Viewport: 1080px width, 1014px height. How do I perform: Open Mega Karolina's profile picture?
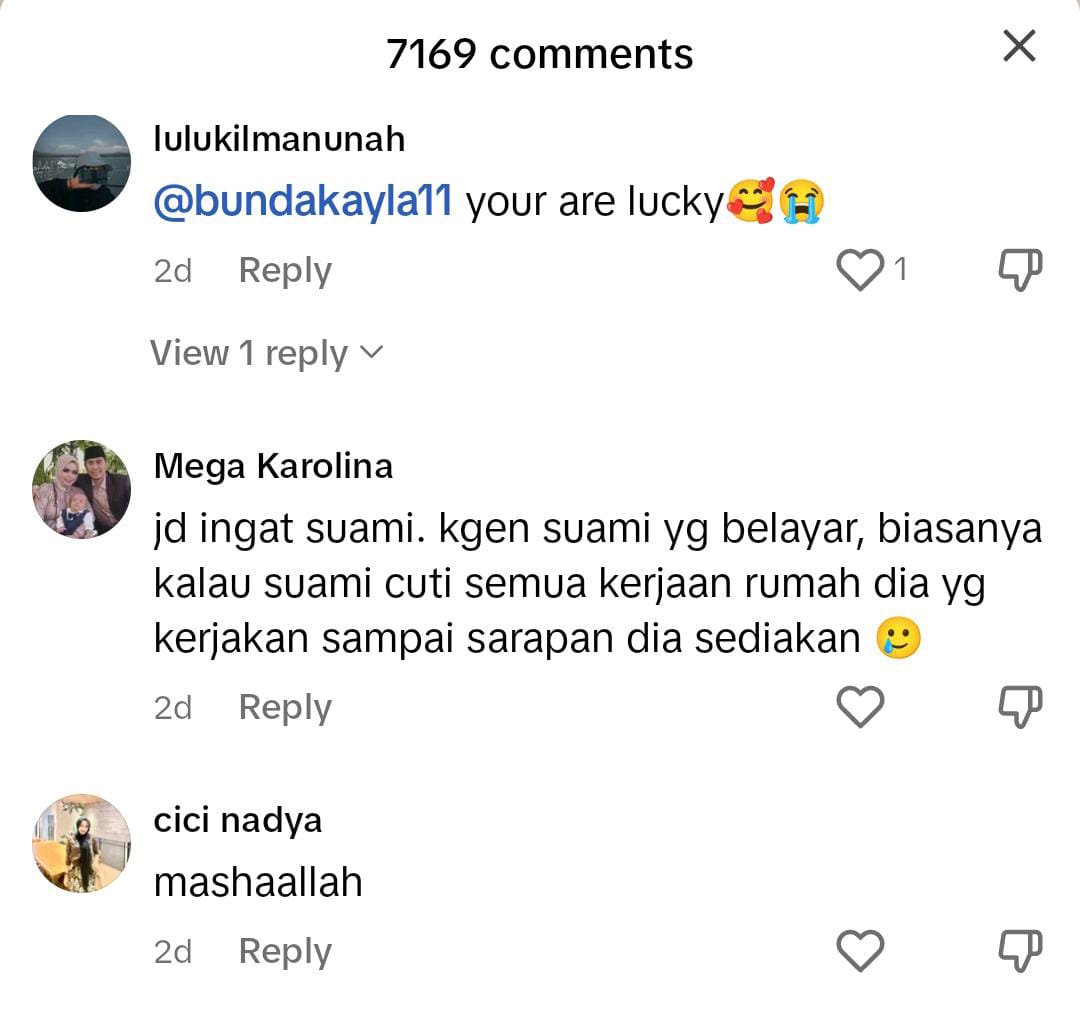point(81,489)
